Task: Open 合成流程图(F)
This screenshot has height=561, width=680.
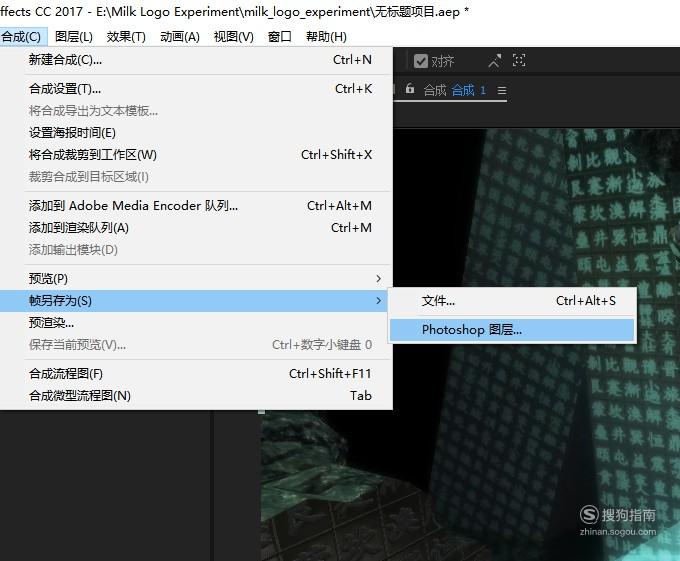Action: coord(196,373)
